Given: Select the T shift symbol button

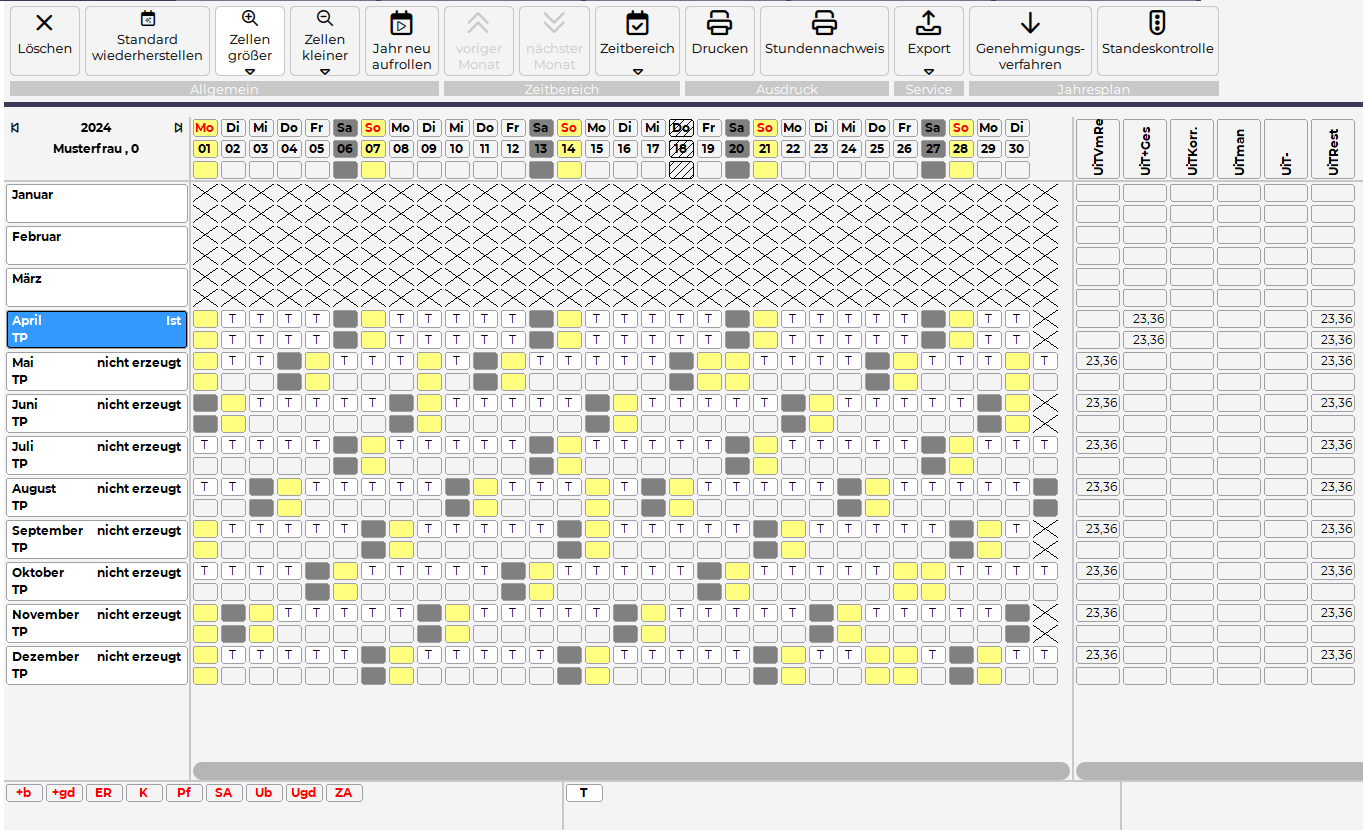Looking at the screenshot, I should [584, 793].
